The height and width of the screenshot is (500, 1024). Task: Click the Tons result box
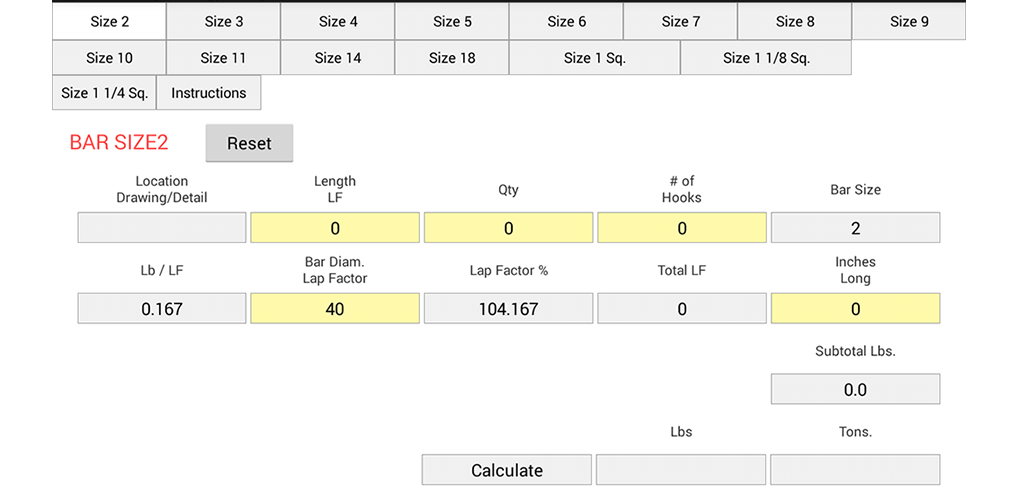coord(855,470)
